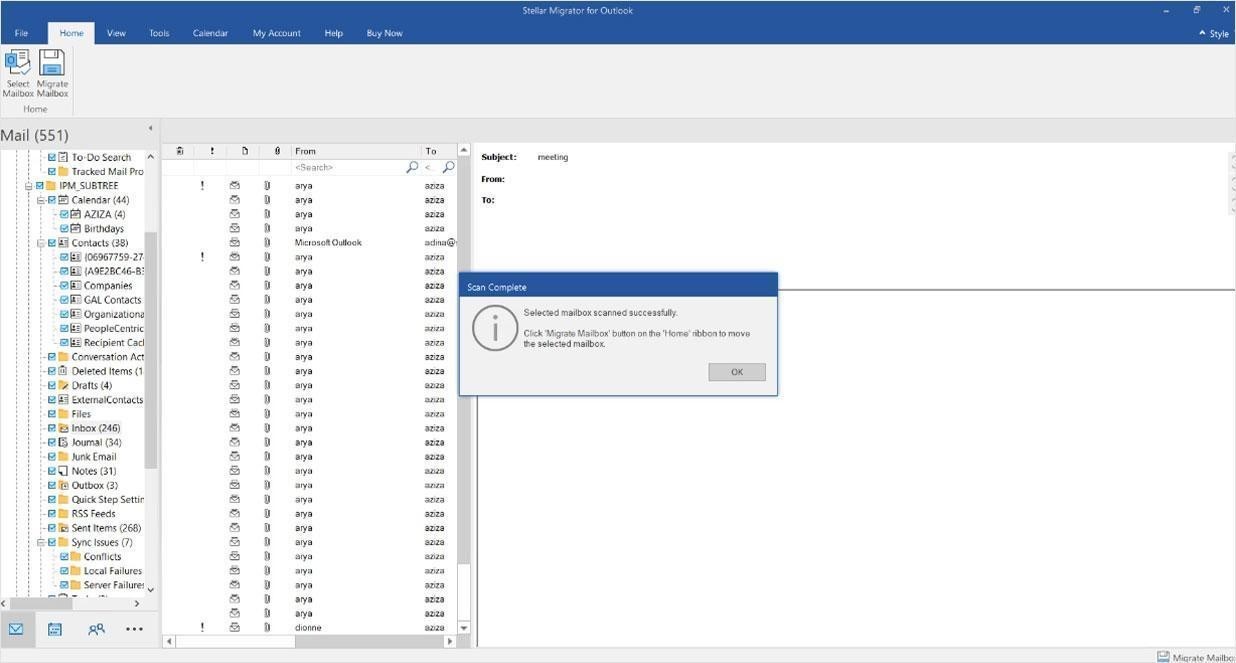1236x663 pixels.
Task: Switch to the My Account tab
Action: pyautogui.click(x=276, y=32)
